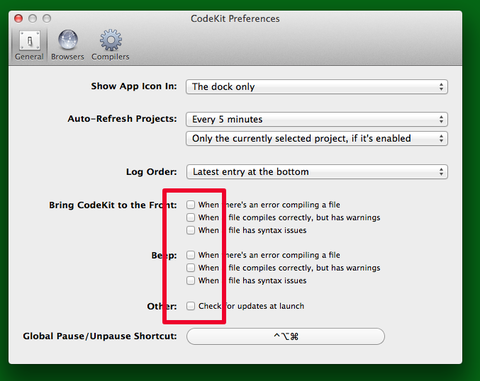The height and width of the screenshot is (381, 480).
Task: Enable beep when file has syntax issues
Action: 191,280
